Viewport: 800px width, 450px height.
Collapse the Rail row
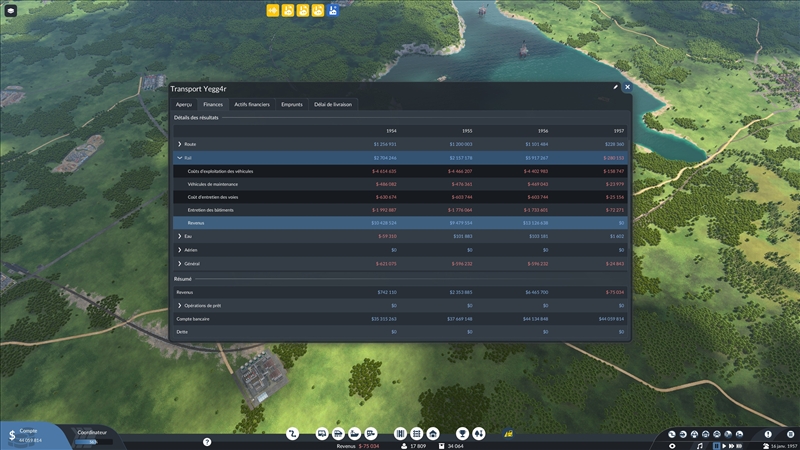pyautogui.click(x=180, y=158)
